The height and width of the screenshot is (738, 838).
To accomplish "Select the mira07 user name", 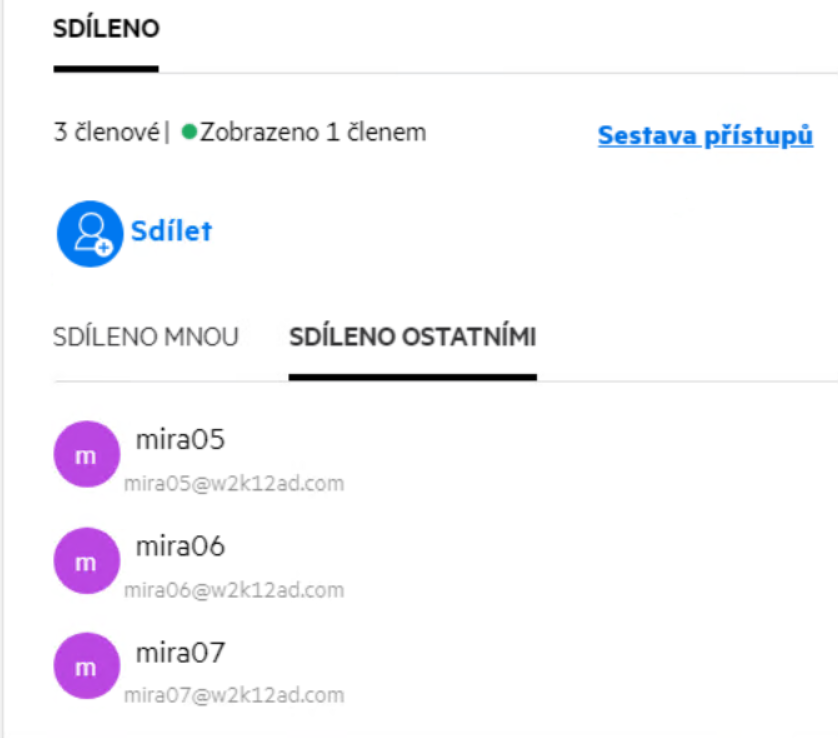I will (180, 653).
